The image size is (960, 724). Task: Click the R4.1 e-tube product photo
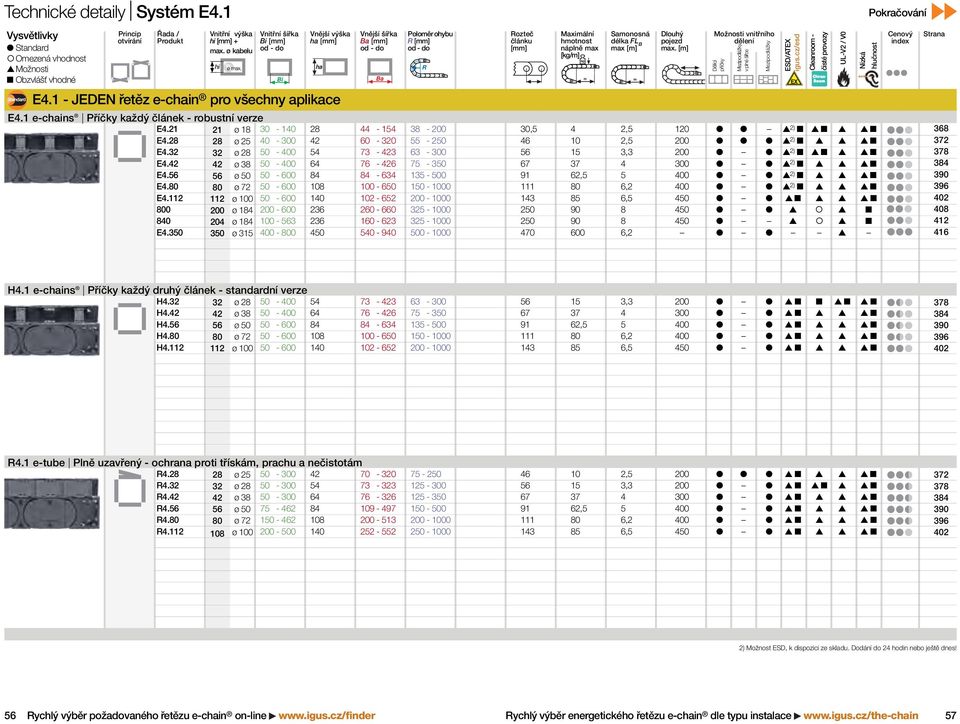pos(52,504)
